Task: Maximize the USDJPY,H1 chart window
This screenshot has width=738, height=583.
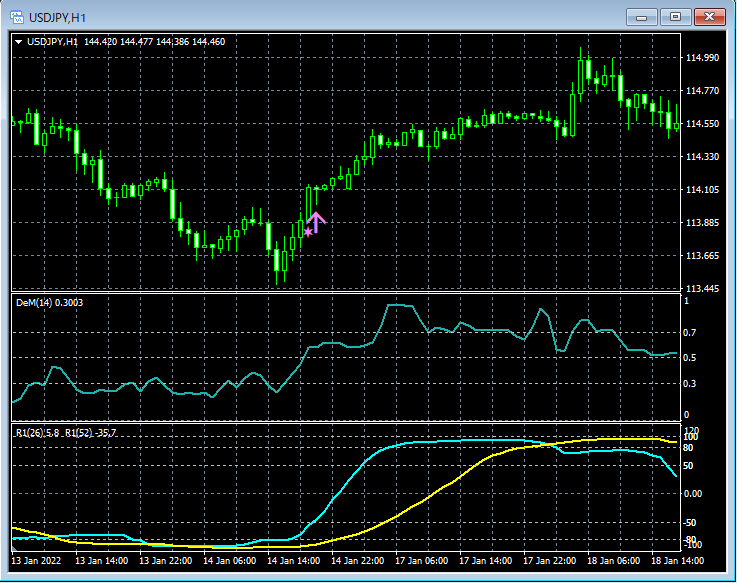Action: pos(676,17)
